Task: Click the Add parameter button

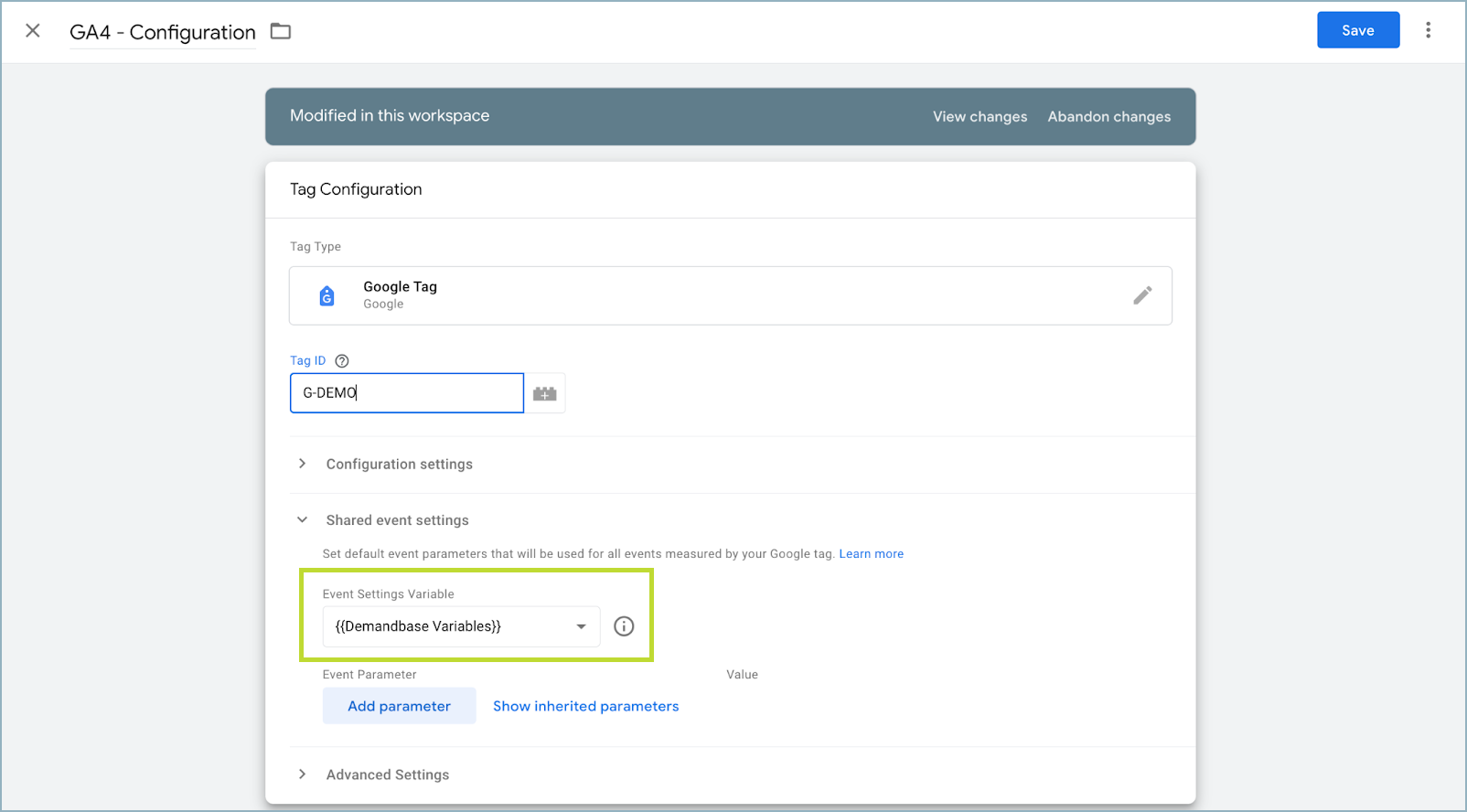Action: (x=399, y=706)
